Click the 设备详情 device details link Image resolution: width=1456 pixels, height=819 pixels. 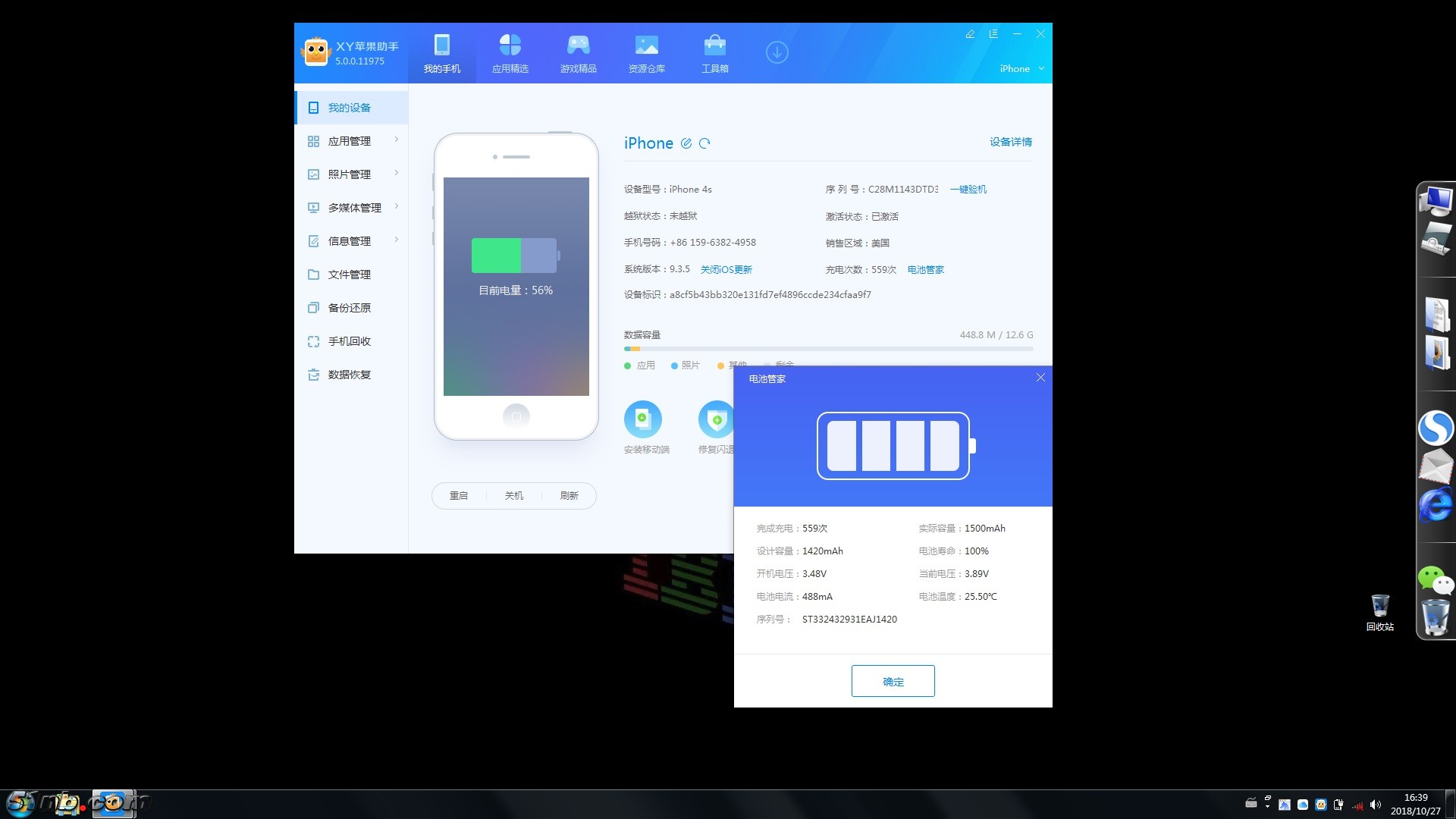(x=1010, y=142)
